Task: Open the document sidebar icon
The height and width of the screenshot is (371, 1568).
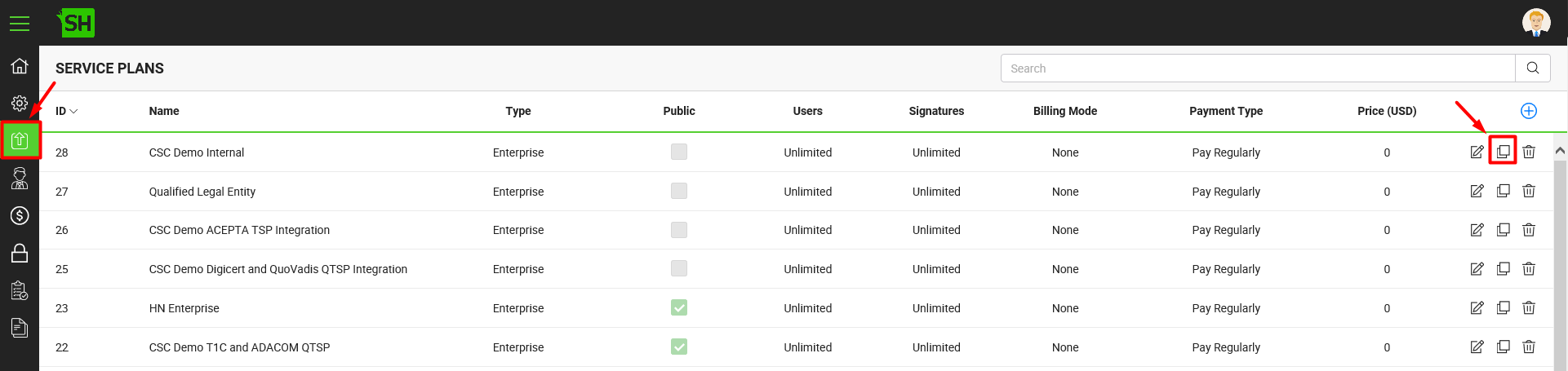Action: click(20, 328)
